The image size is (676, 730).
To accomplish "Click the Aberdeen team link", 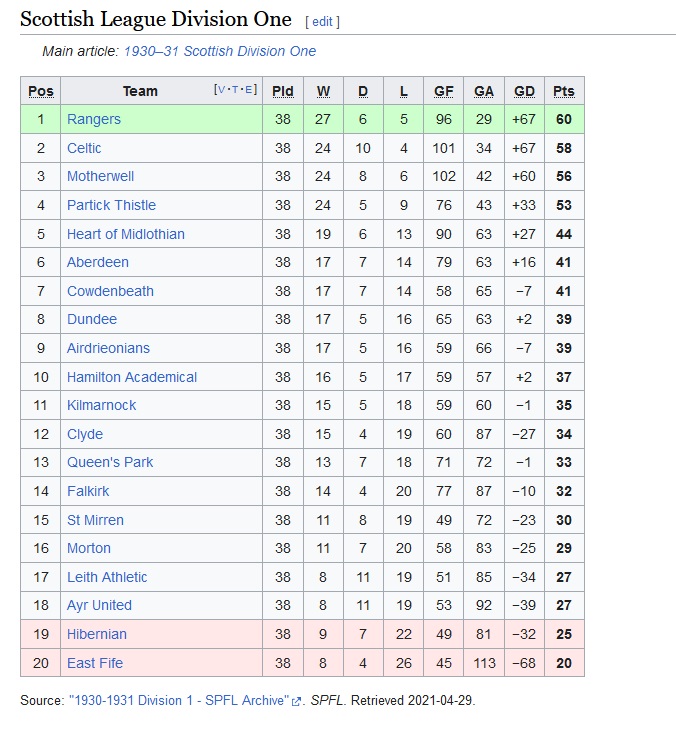I will tap(98, 262).
